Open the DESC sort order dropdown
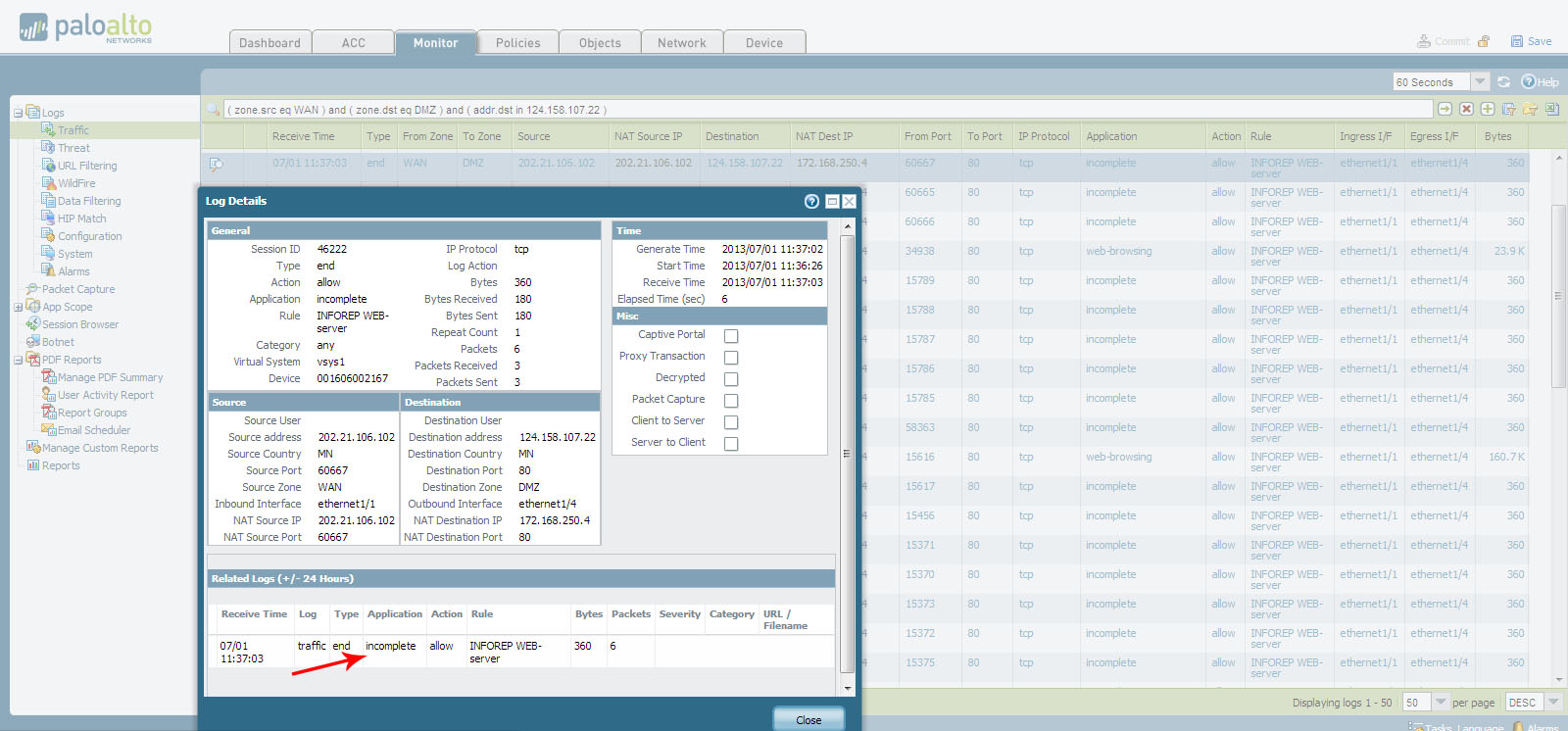Image resolution: width=1568 pixels, height=731 pixels. (x=1553, y=702)
